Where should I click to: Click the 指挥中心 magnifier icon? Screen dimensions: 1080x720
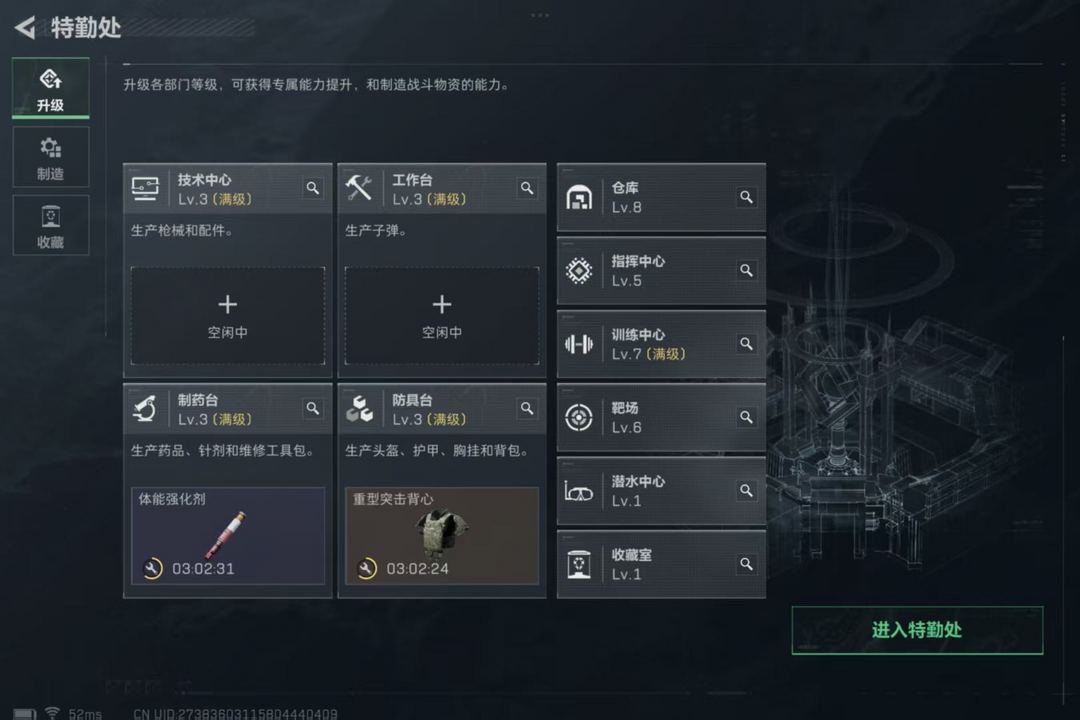point(746,271)
